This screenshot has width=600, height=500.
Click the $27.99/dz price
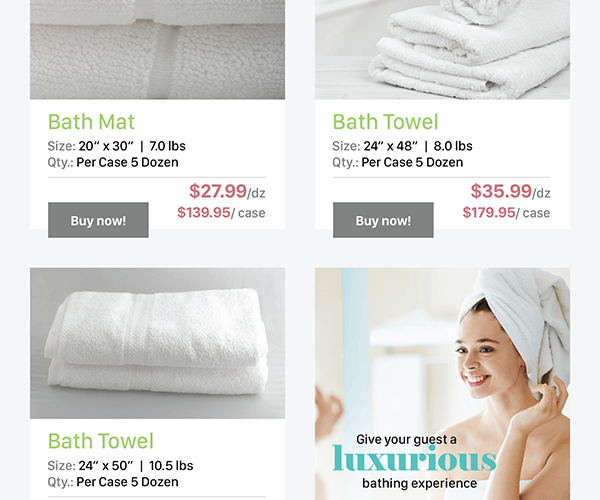[x=227, y=191]
